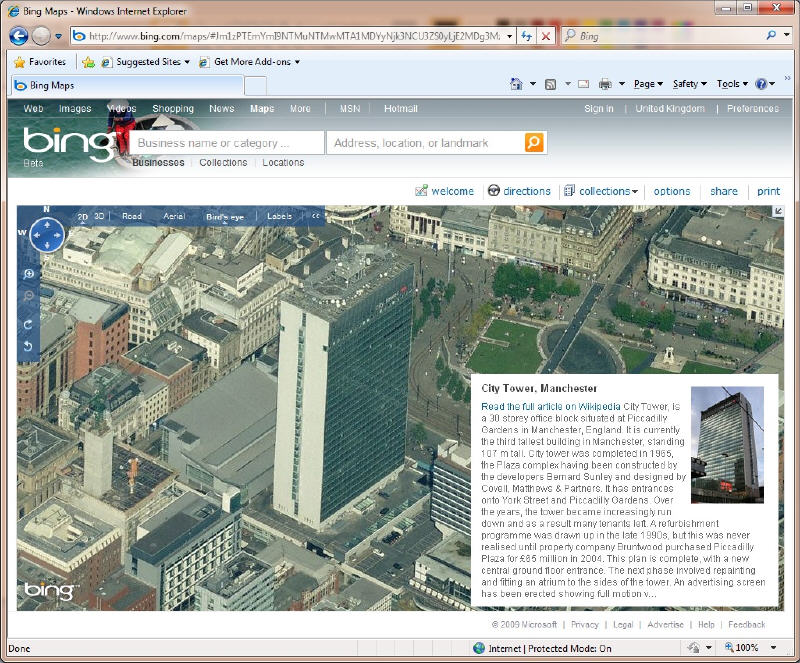Zoom in with the plus magnifier icon
800x663 pixels.
point(29,274)
